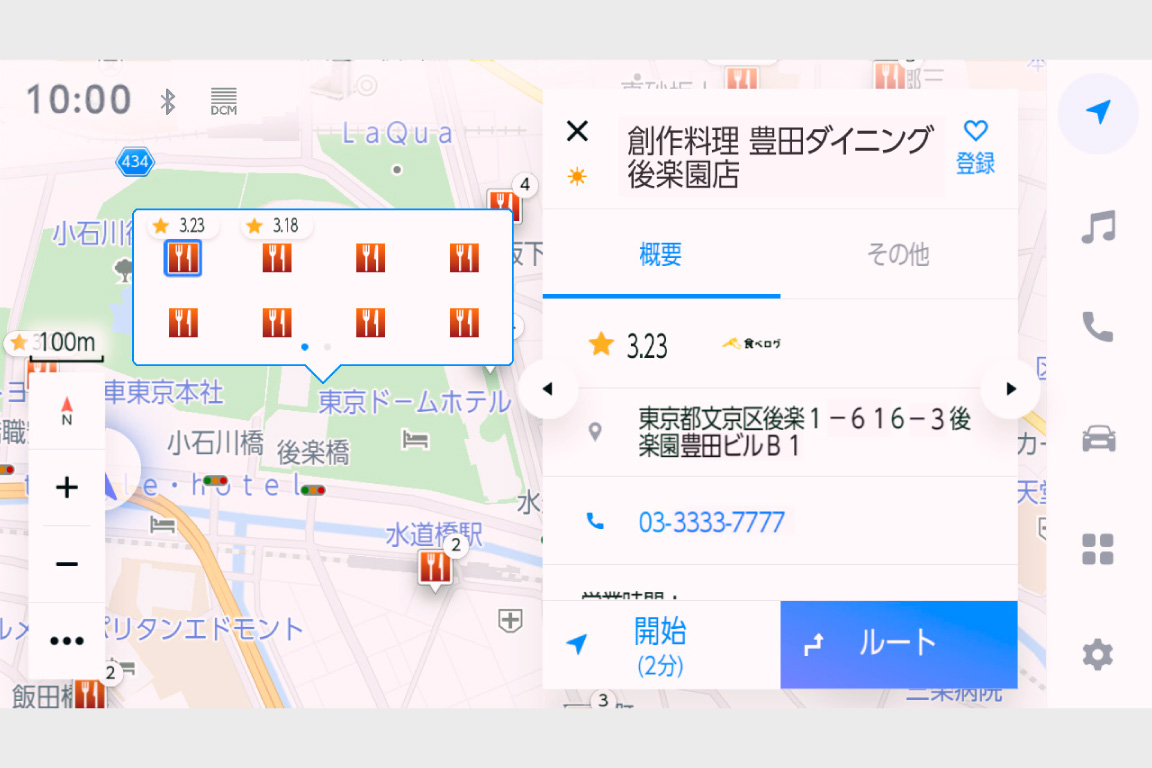
Task: Open the settings gear in the sidebar
Action: click(1098, 654)
